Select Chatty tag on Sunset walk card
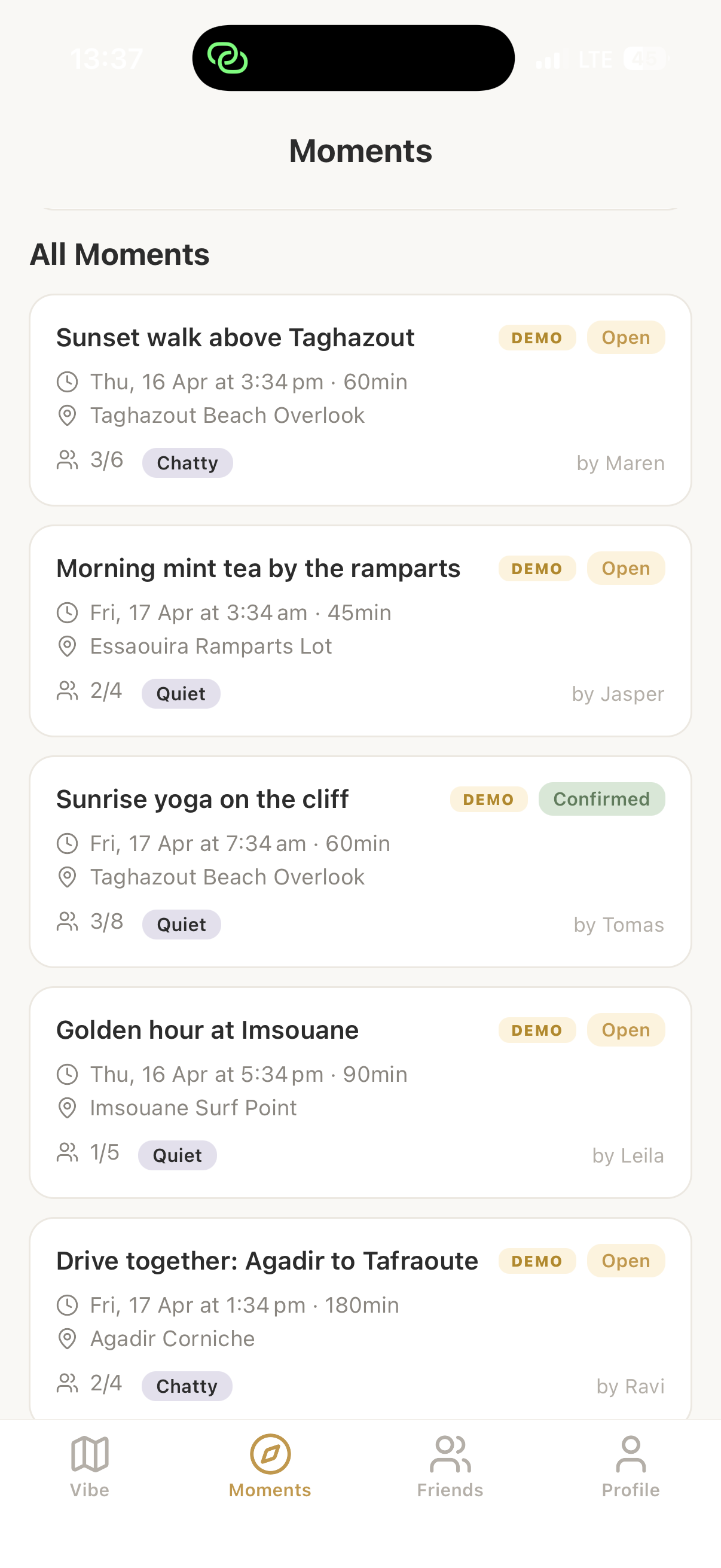This screenshot has height=1568, width=721. (187, 463)
